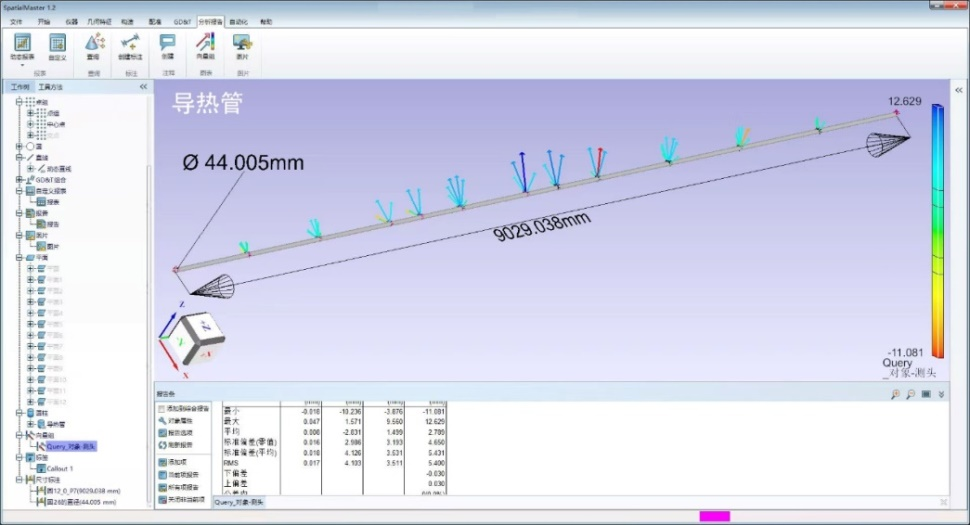Click the 对象属性 object properties button

pos(182,421)
